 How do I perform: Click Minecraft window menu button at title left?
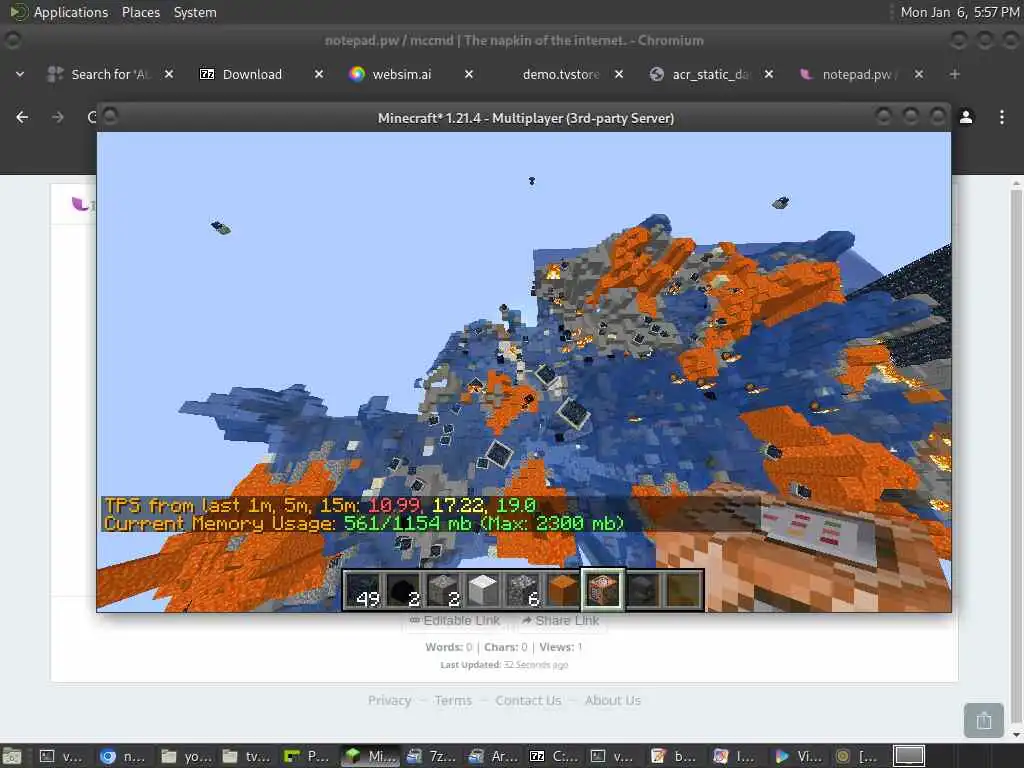[110, 116]
